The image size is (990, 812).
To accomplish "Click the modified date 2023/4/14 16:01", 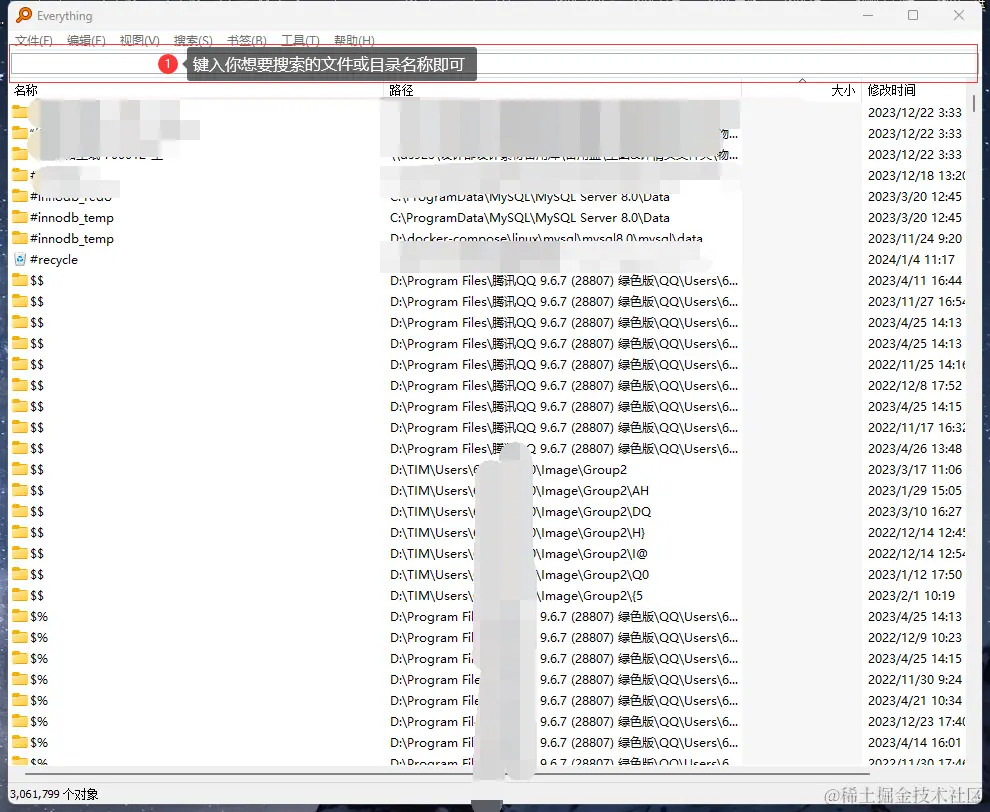I will tap(914, 743).
